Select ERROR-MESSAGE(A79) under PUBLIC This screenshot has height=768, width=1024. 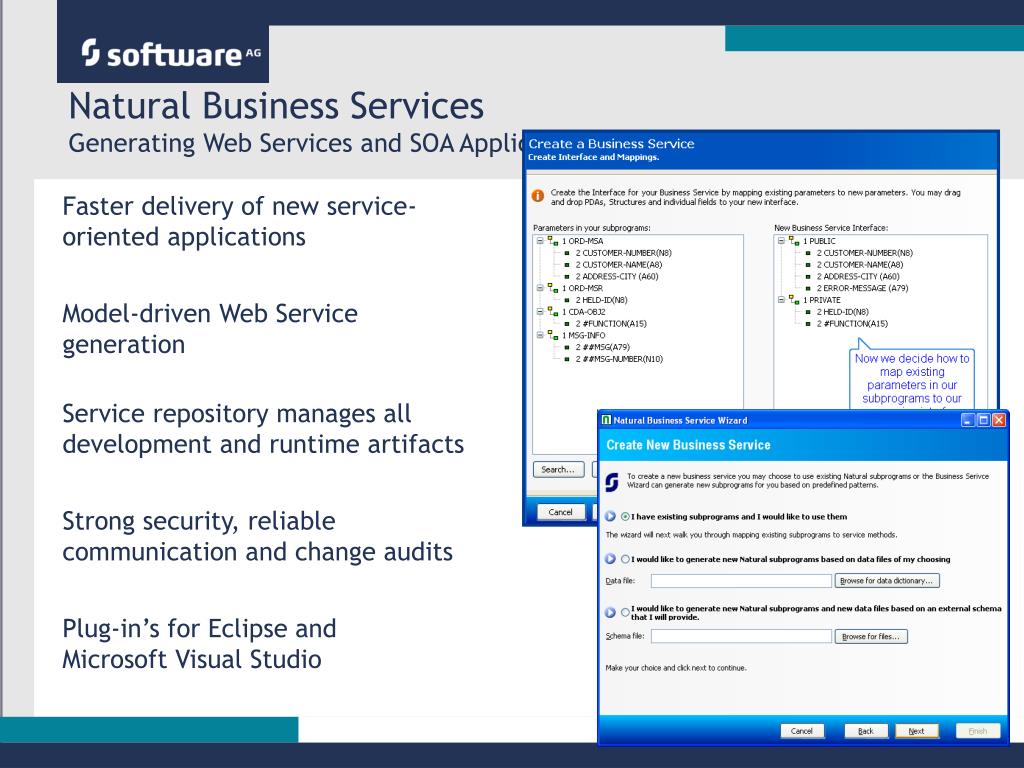[x=862, y=288]
